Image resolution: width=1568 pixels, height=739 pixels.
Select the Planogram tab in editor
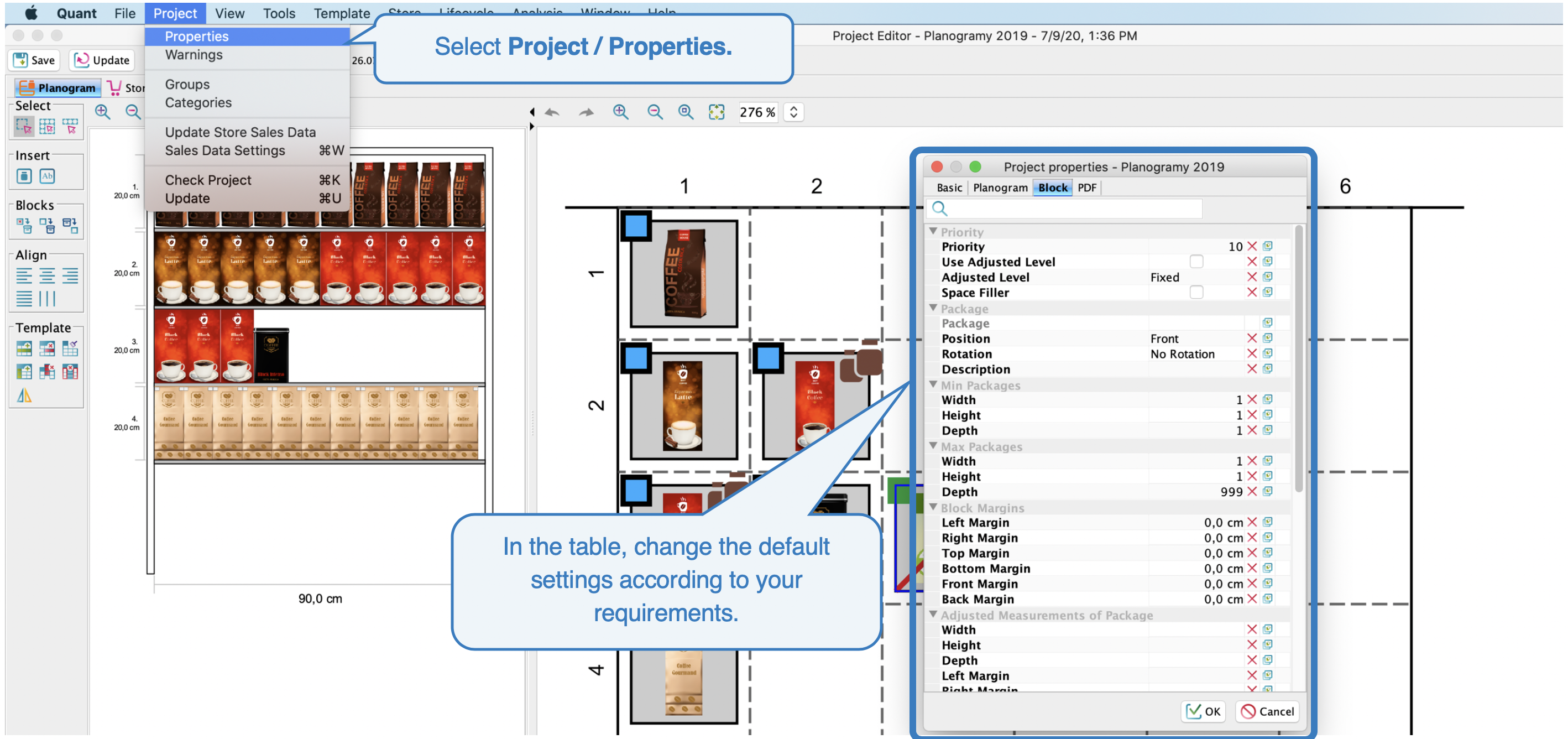tap(58, 87)
